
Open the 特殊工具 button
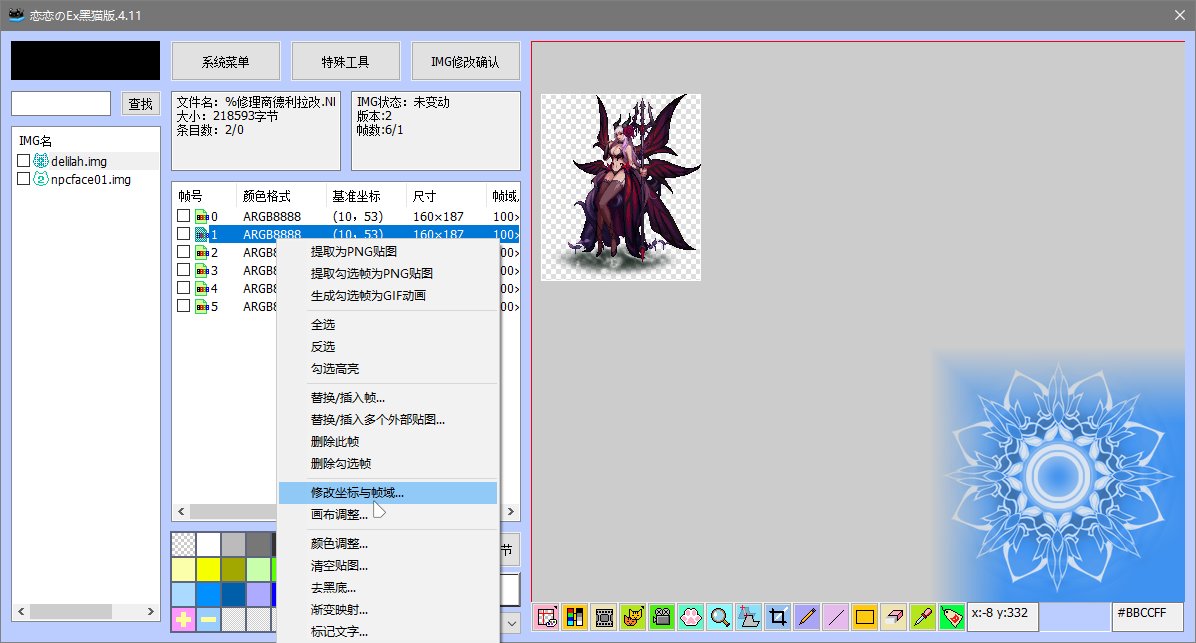346,62
